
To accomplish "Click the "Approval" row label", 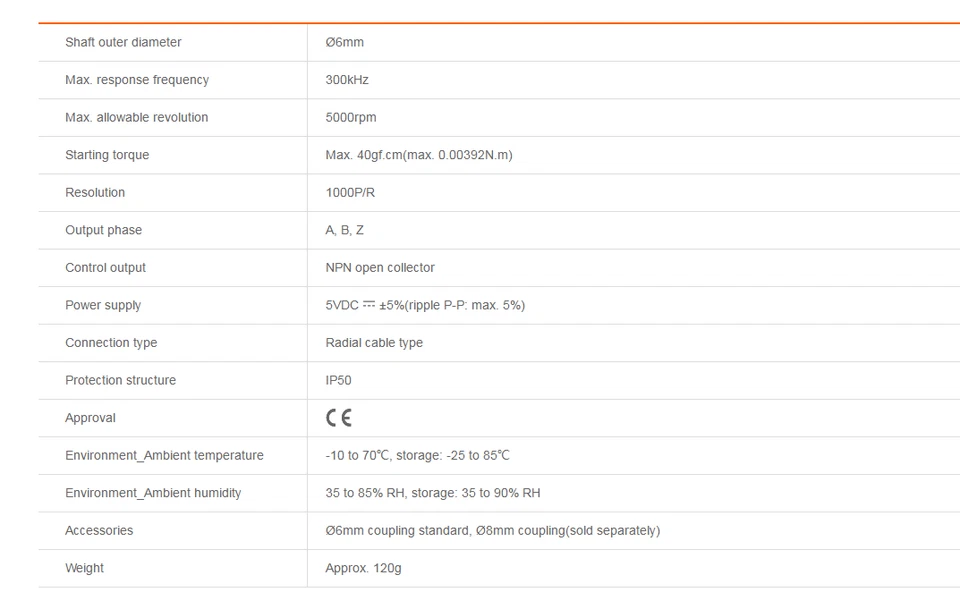I will point(90,418).
